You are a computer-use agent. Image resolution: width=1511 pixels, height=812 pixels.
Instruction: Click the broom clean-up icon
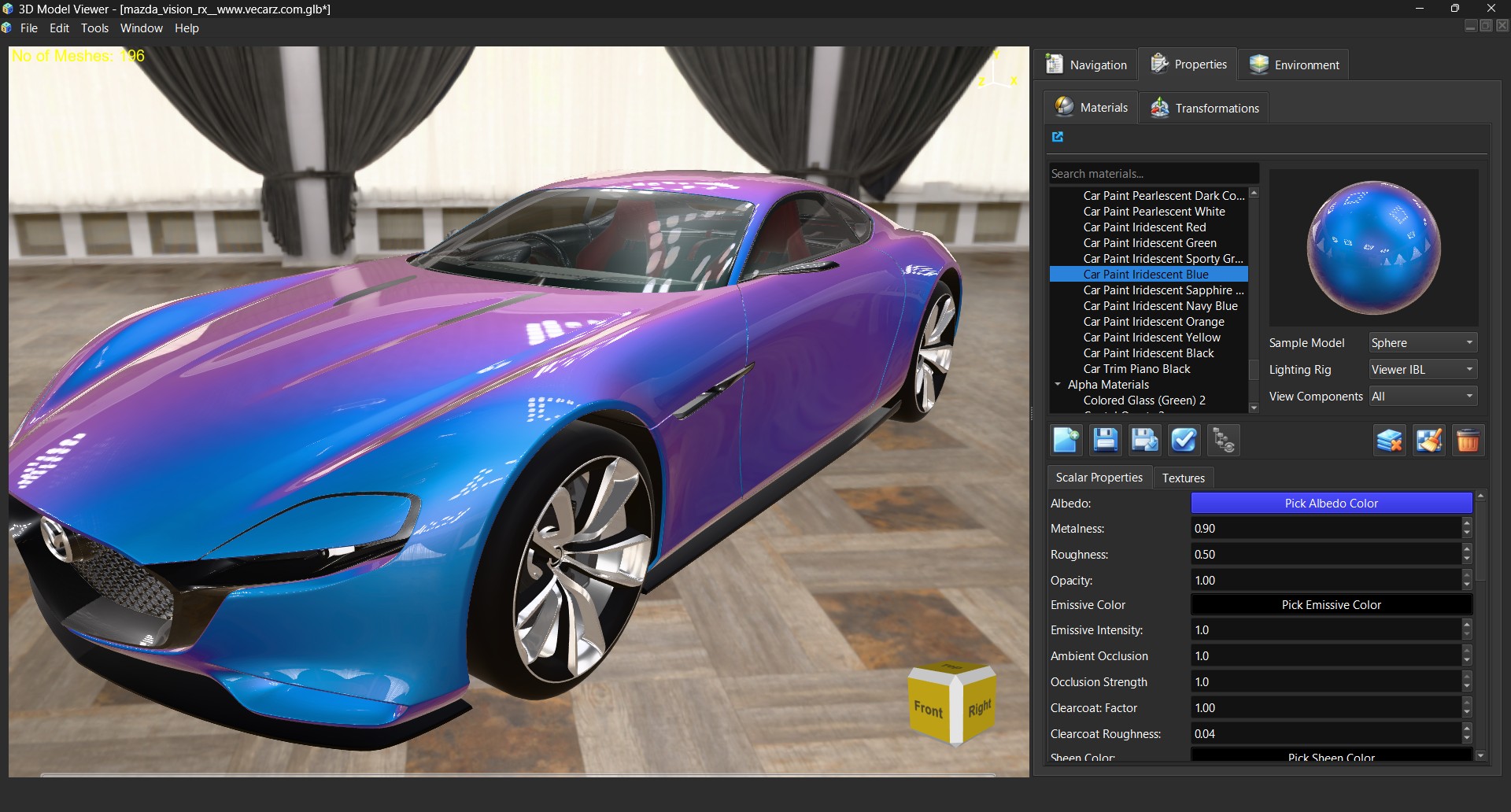(x=1429, y=441)
